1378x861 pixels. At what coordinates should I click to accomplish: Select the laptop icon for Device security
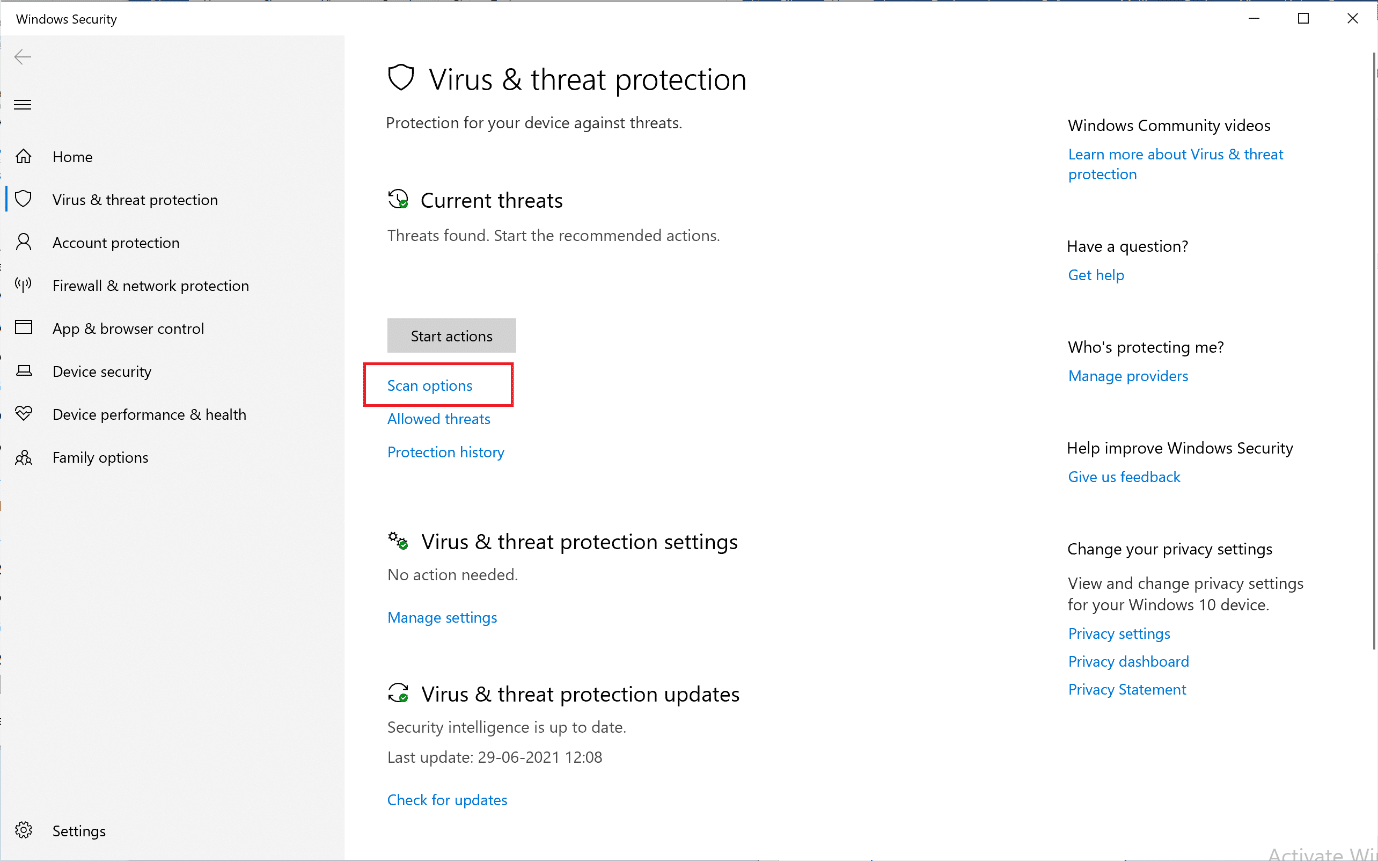(x=24, y=371)
